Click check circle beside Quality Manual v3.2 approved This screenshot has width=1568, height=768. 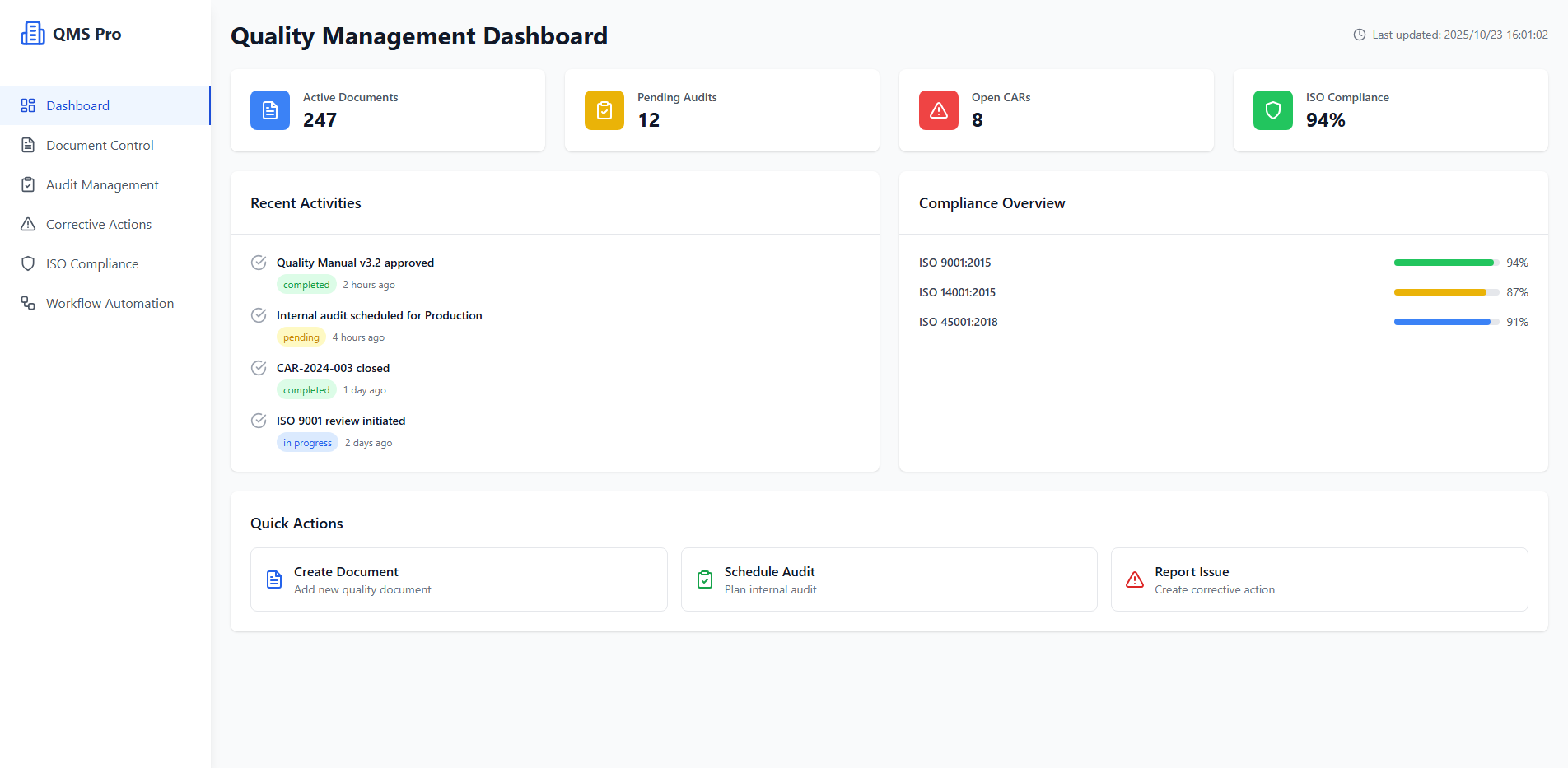tap(259, 263)
